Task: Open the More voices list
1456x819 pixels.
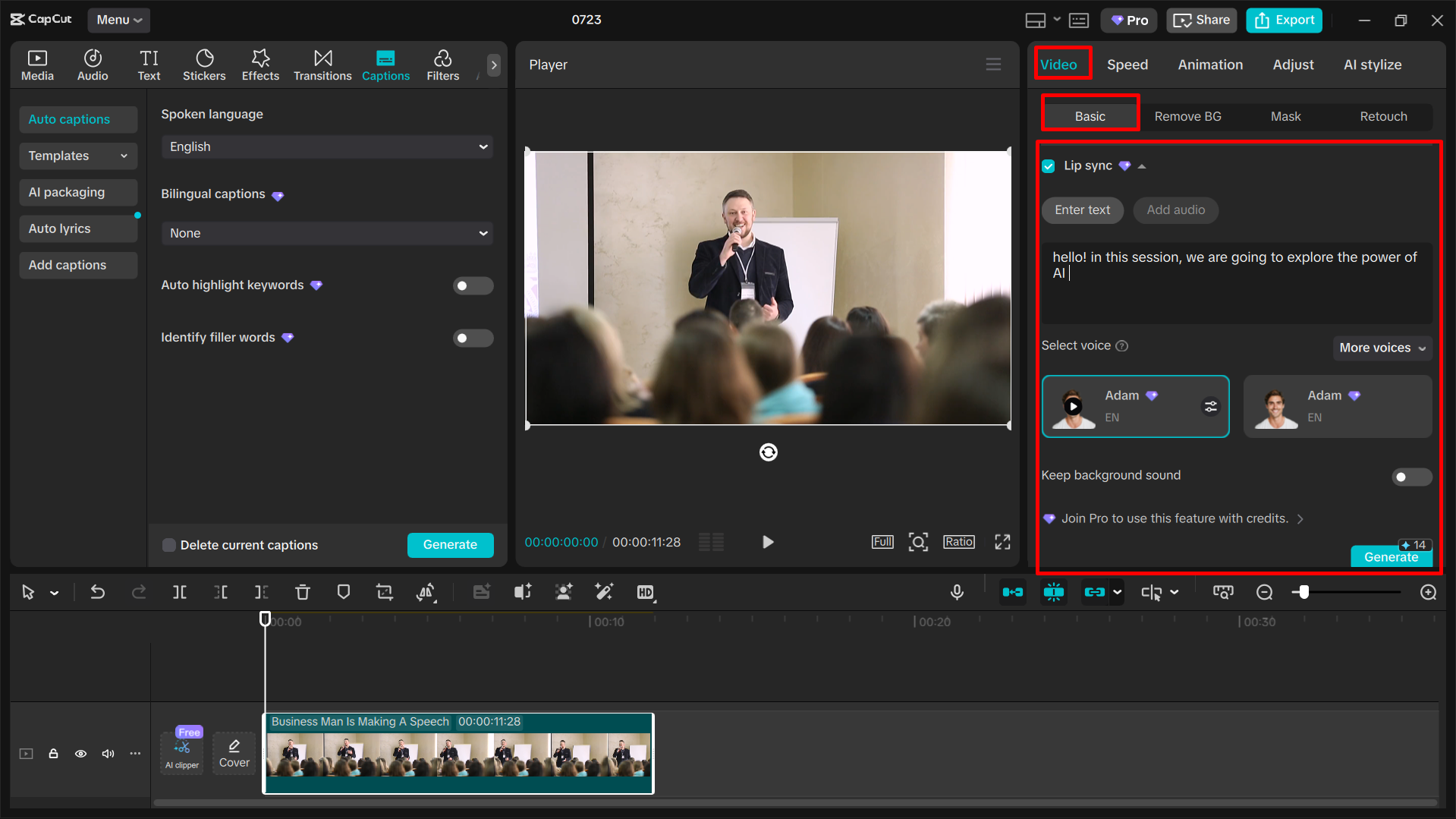Action: coord(1381,348)
